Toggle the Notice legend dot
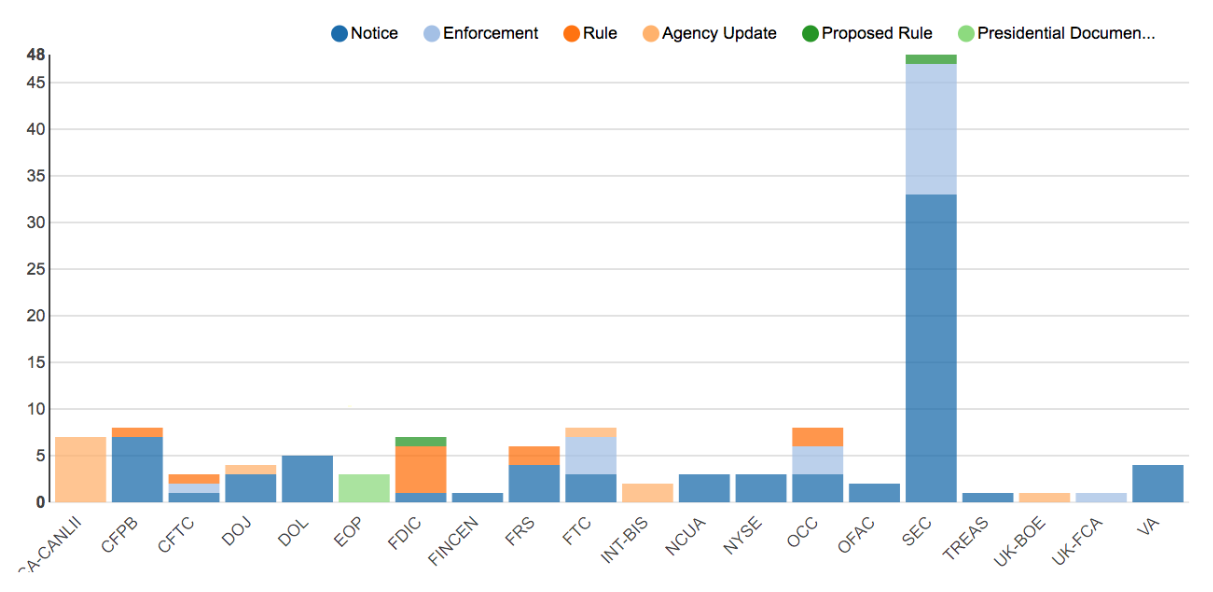 340,34
